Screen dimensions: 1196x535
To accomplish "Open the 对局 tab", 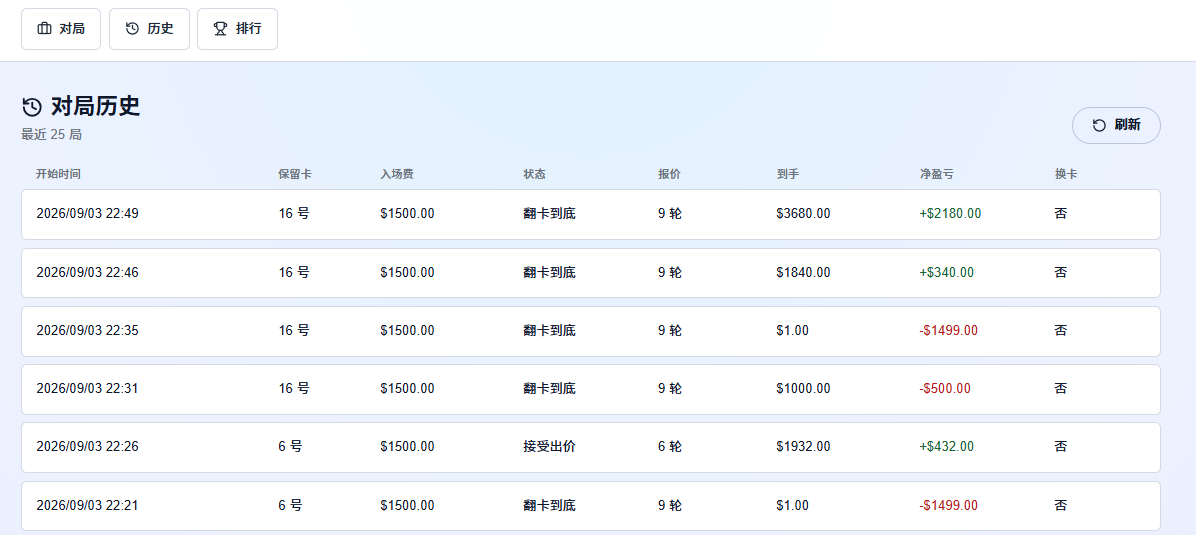I will [x=61, y=29].
